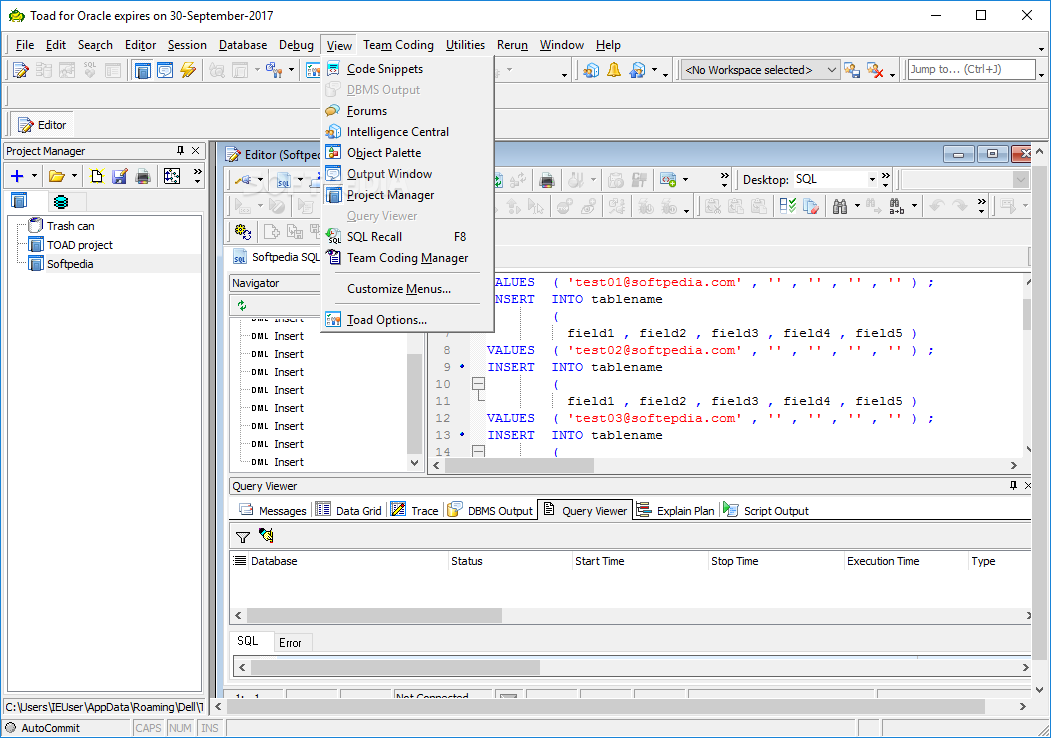The height and width of the screenshot is (738, 1051).
Task: Click the checklist icon with green checkmarks
Action: coord(788,206)
